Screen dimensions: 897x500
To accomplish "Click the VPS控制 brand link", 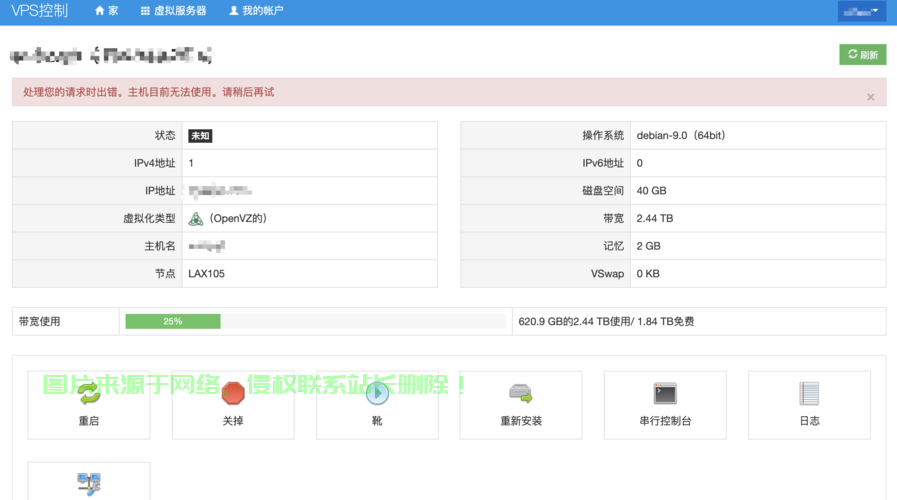I will pos(39,10).
